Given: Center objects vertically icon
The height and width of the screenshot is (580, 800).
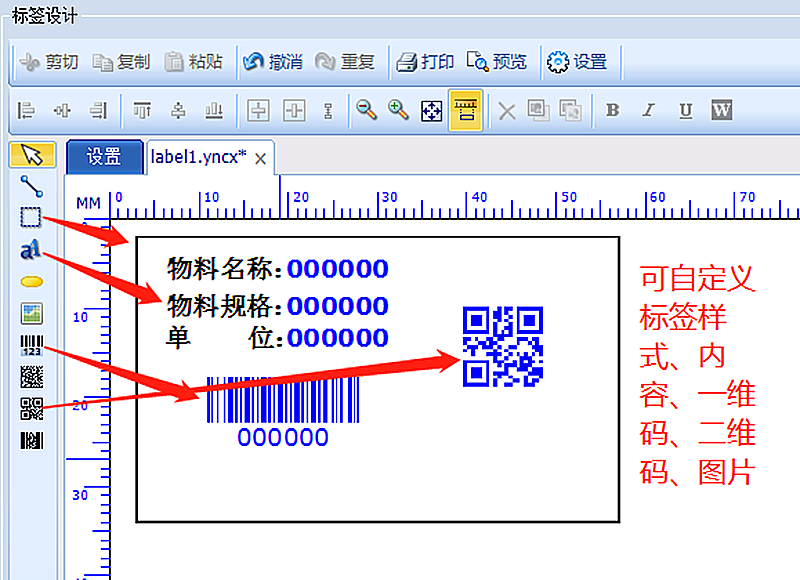Looking at the screenshot, I should click(178, 110).
